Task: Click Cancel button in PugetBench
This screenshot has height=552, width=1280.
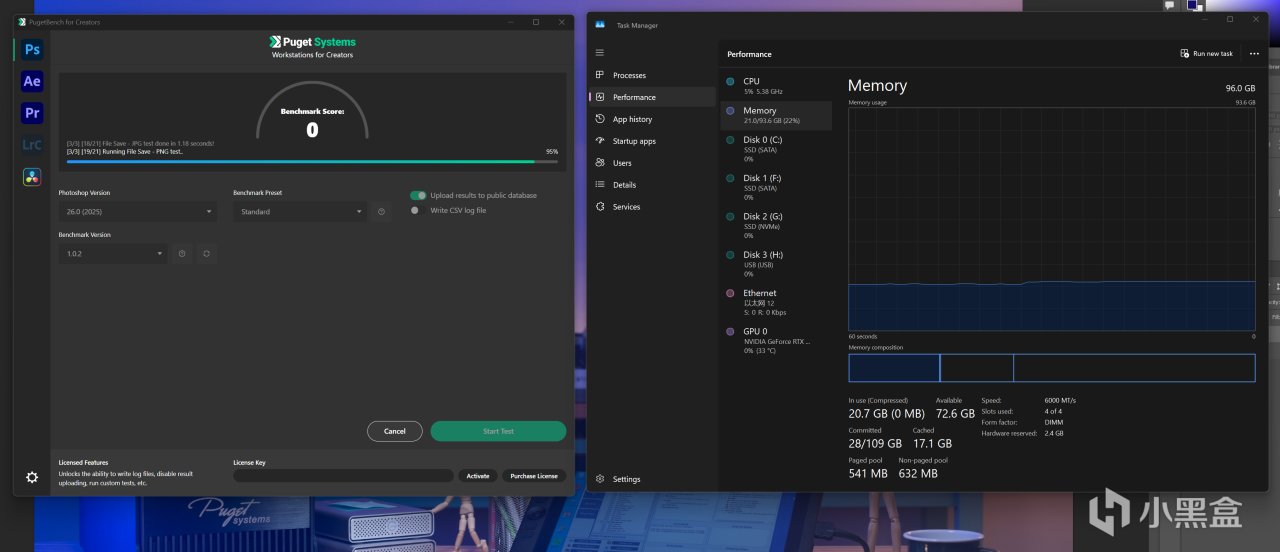Action: coord(395,431)
